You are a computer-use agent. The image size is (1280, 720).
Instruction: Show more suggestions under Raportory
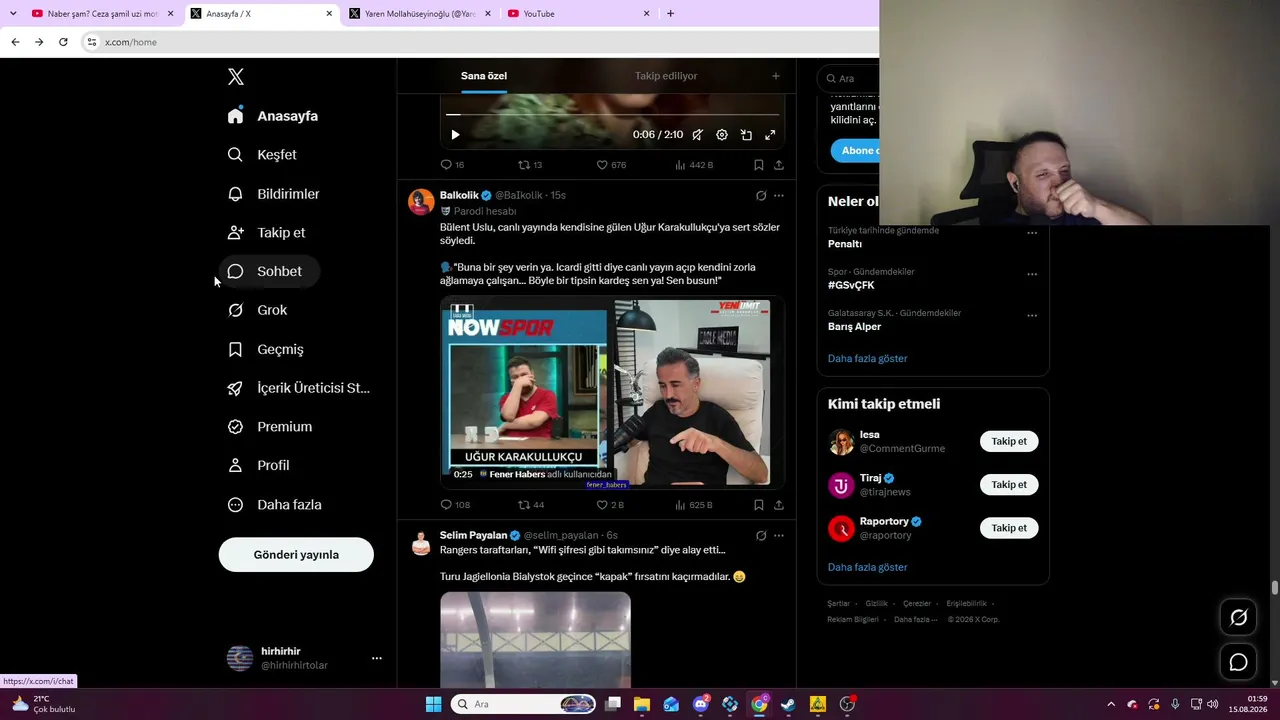[x=867, y=567]
